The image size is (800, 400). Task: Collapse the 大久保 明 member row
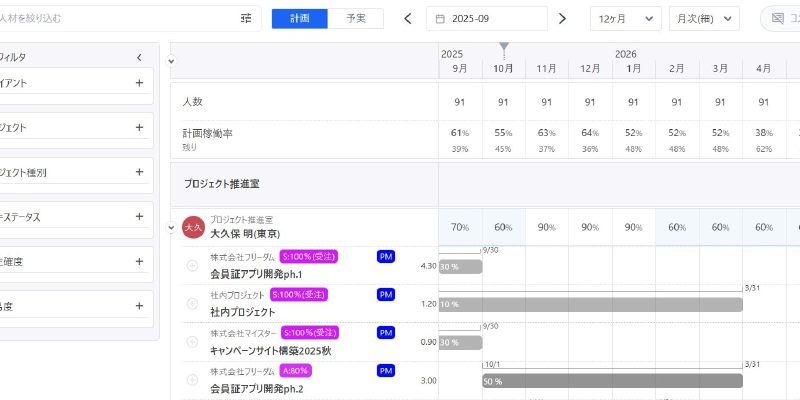tap(171, 227)
